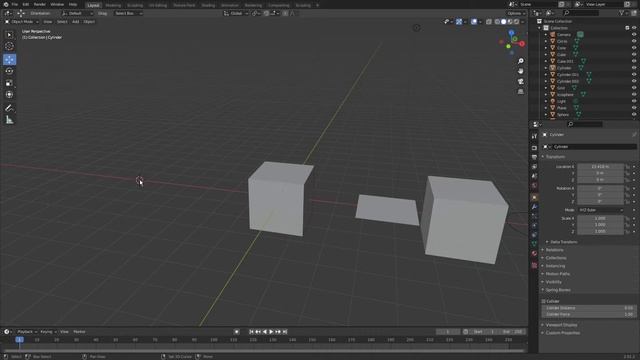Toggle X-ray mode in viewport header
The image size is (640, 360).
pos(489,22)
